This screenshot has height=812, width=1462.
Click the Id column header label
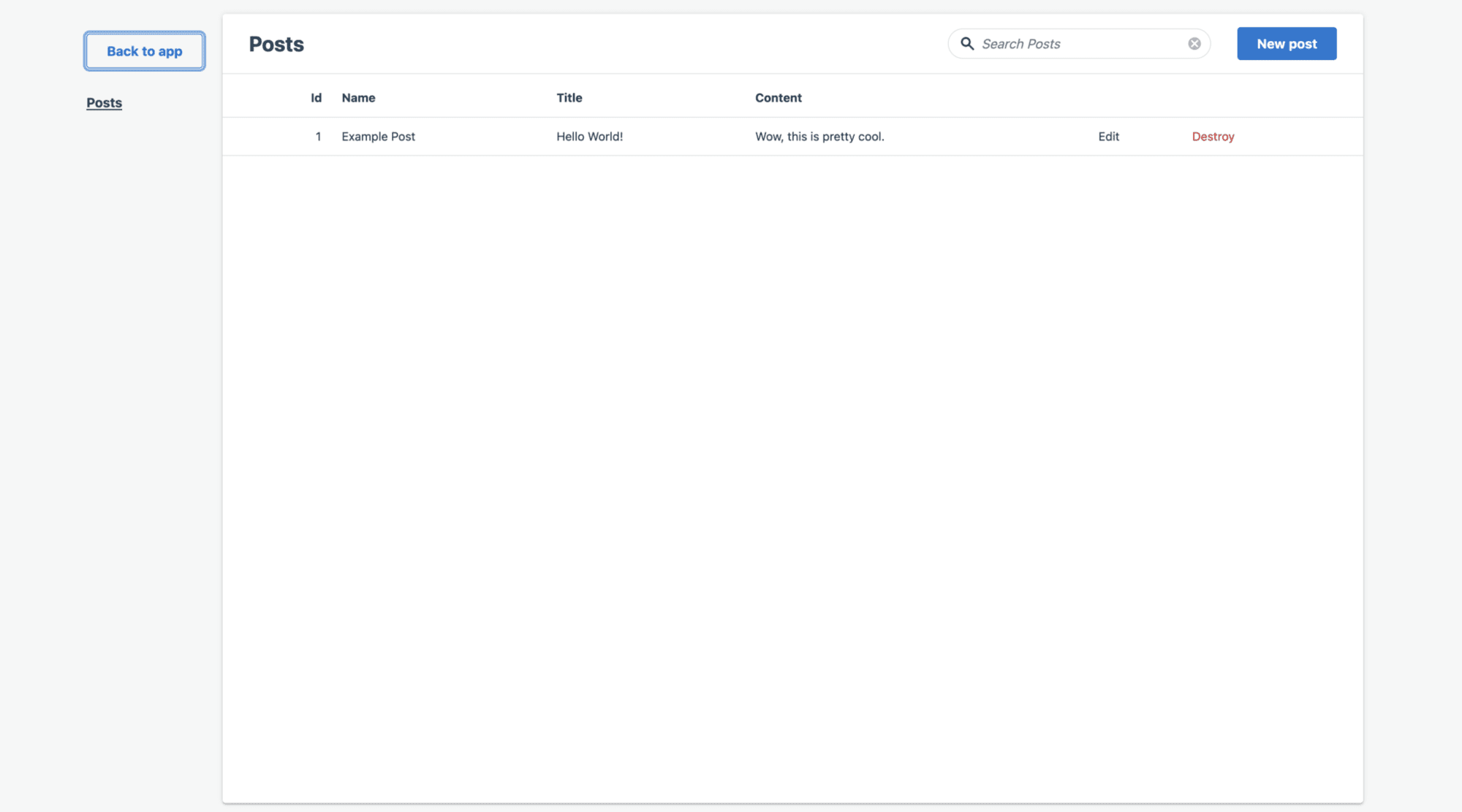pos(315,97)
